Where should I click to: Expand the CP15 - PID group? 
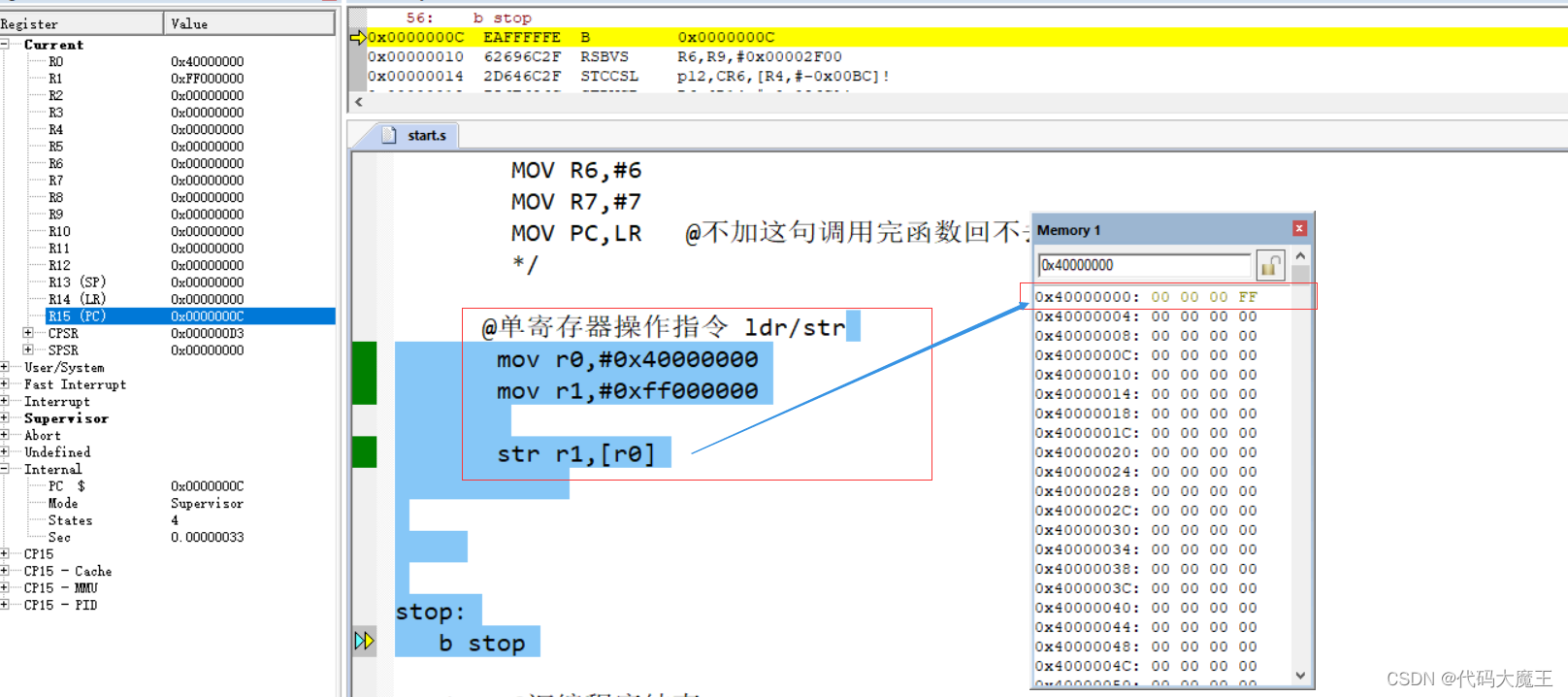(x=5, y=605)
